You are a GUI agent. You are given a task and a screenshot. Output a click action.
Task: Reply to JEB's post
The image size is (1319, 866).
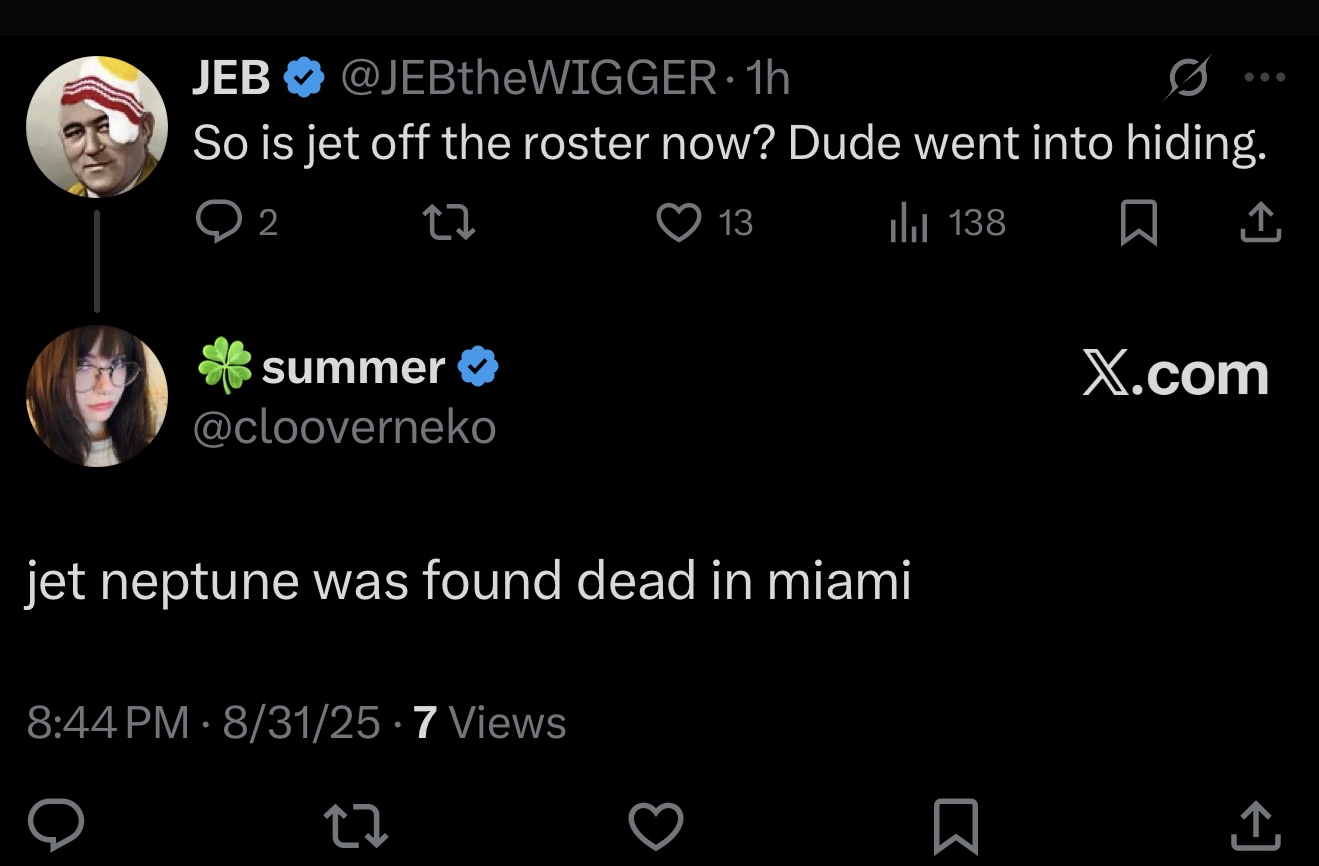pos(214,222)
